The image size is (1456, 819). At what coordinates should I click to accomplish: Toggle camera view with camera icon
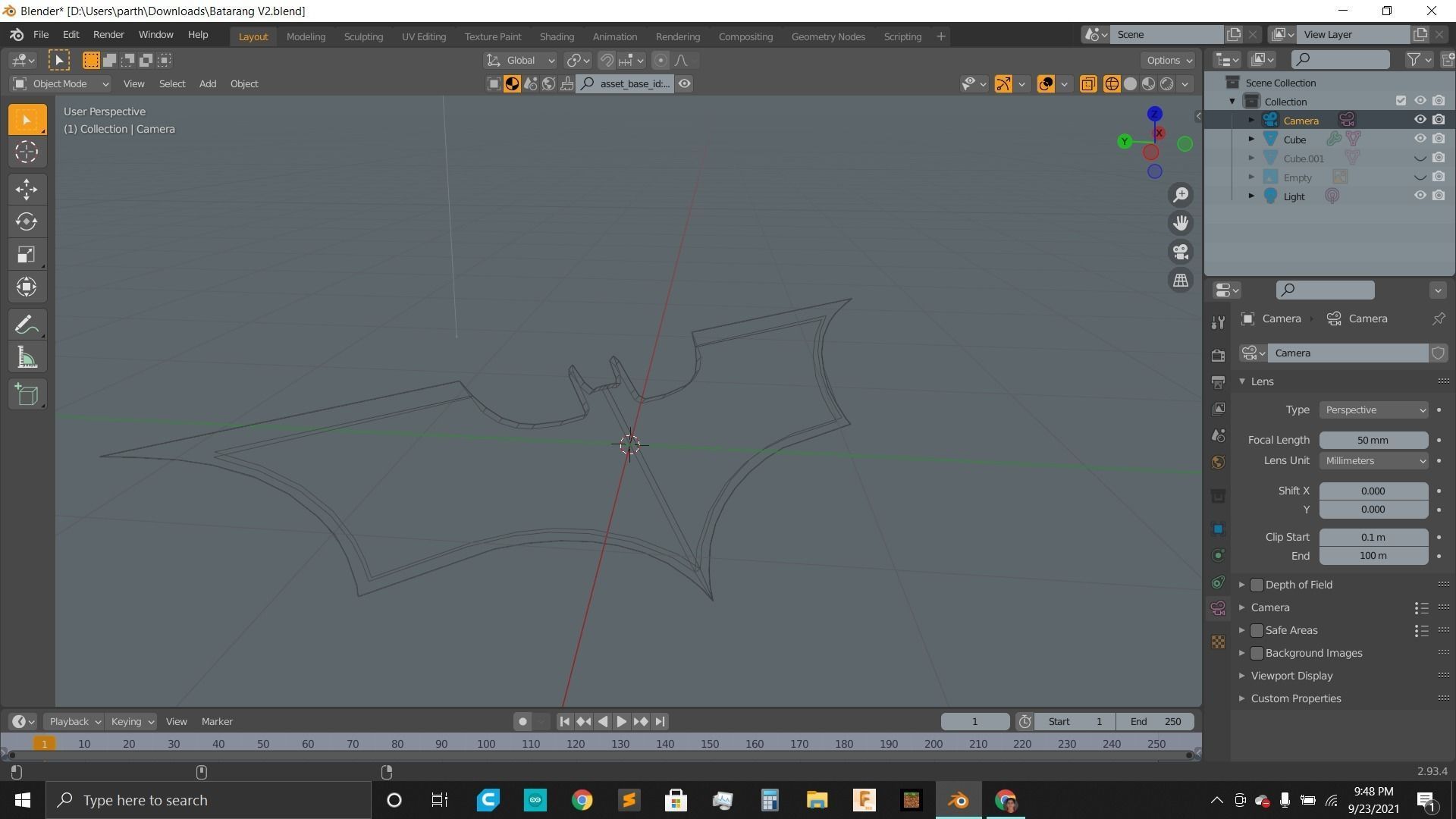tap(1181, 252)
